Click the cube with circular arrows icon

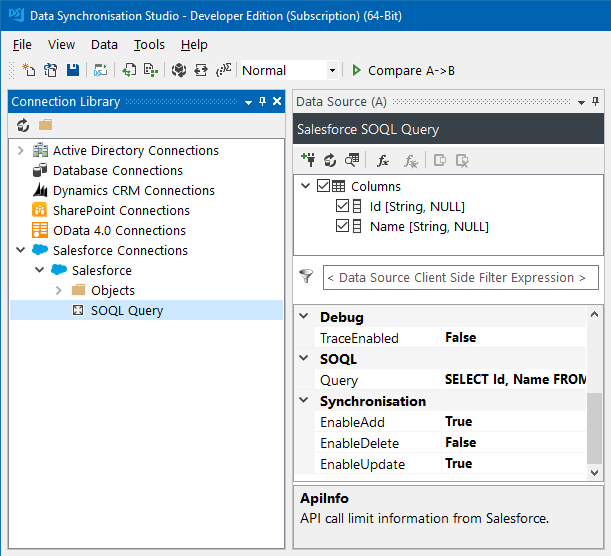[179, 70]
